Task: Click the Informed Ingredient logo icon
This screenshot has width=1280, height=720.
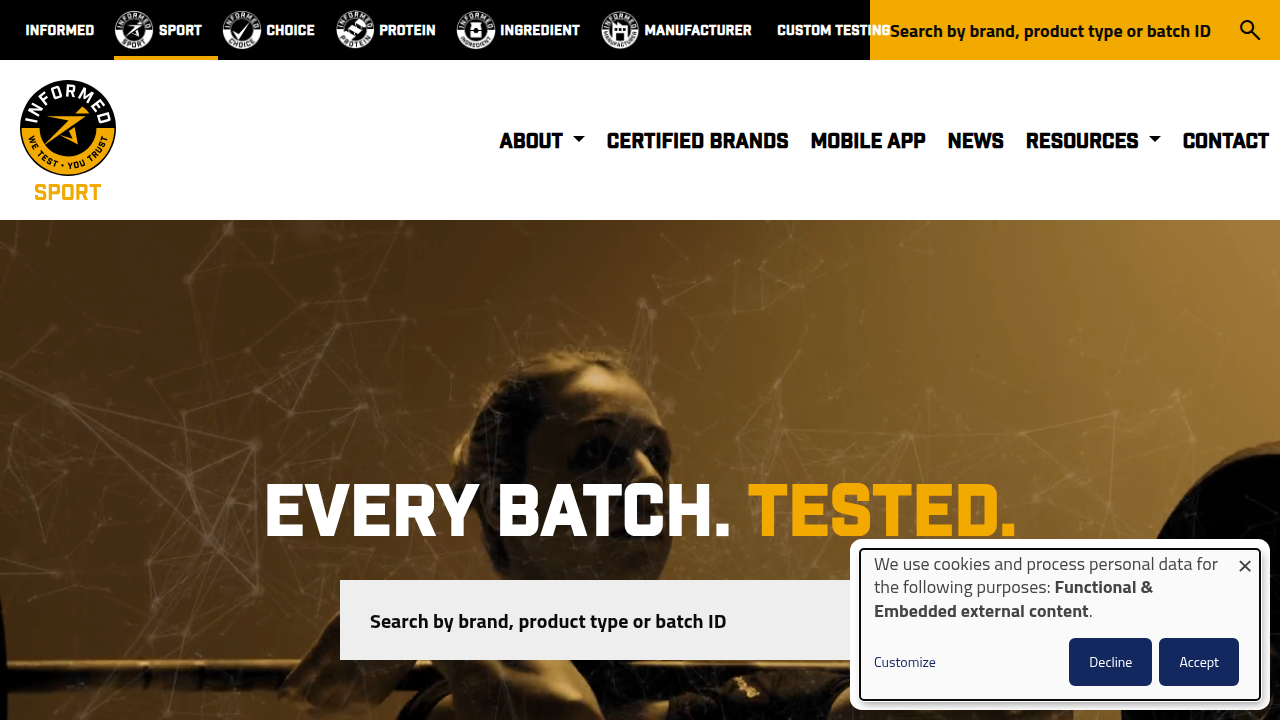Action: pyautogui.click(x=476, y=30)
